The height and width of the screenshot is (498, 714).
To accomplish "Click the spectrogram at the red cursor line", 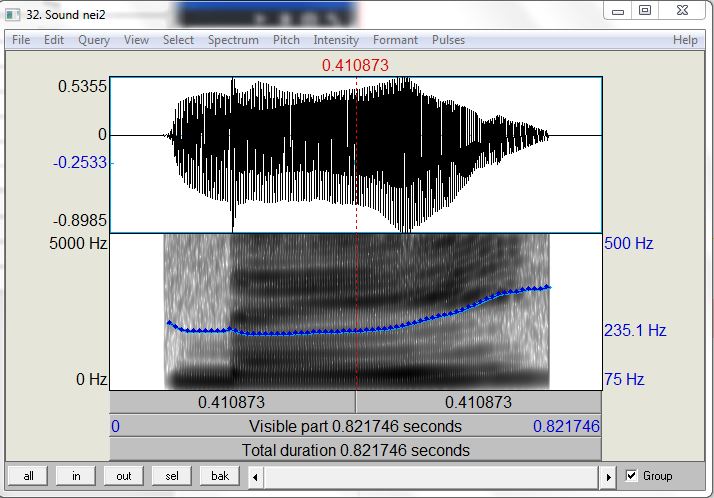I will coord(357,312).
